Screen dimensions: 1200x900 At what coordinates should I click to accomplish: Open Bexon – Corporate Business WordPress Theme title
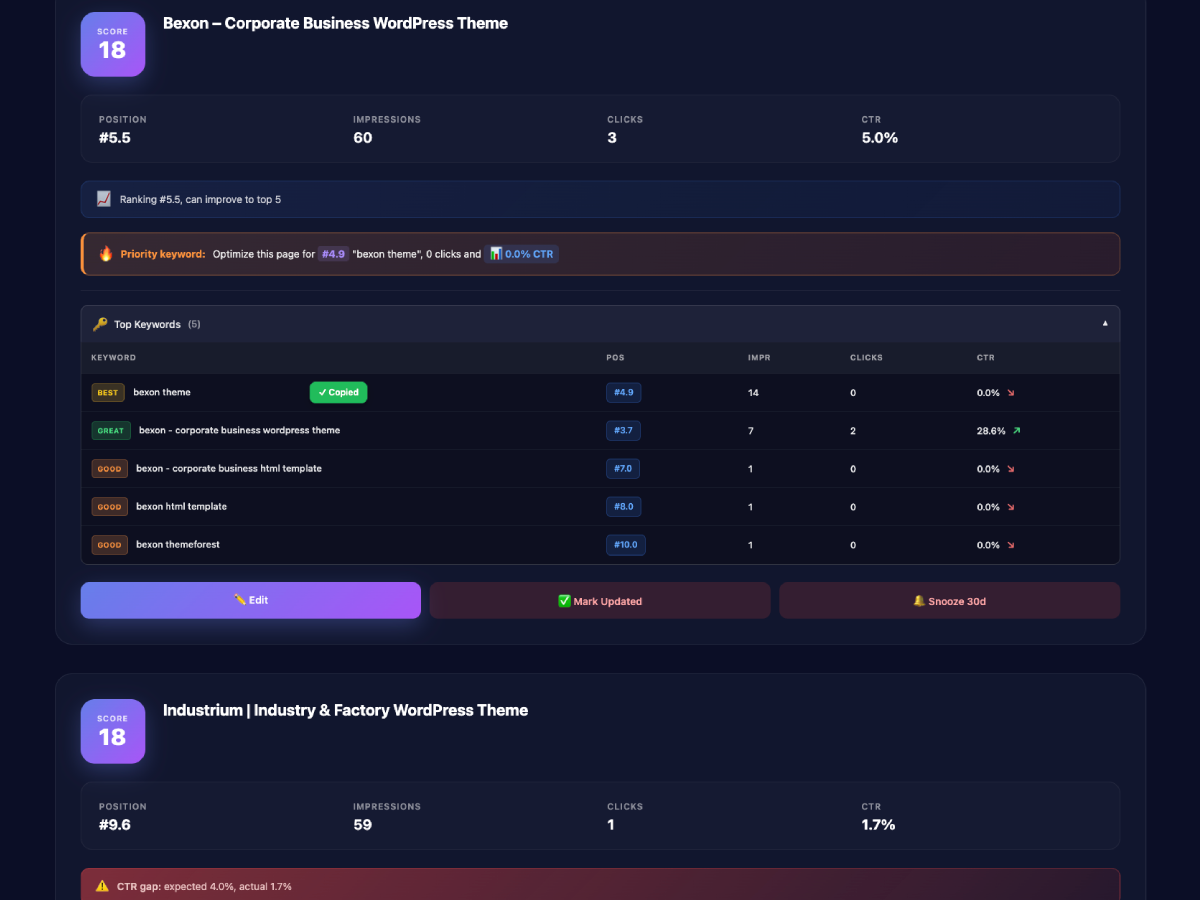(335, 23)
